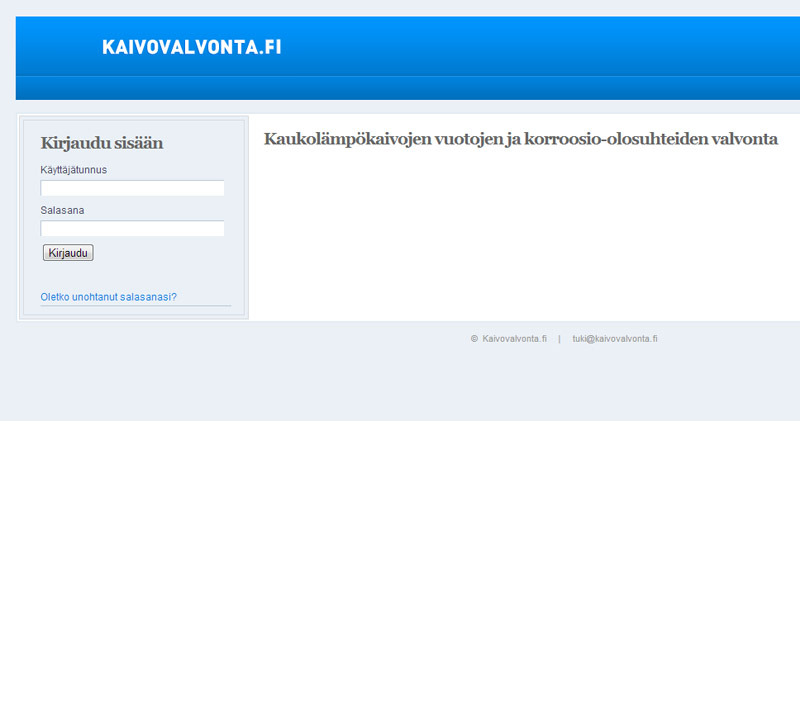Click the KAIVOVALVONTA.FI logo
This screenshot has height=715, width=800.
tap(191, 46)
